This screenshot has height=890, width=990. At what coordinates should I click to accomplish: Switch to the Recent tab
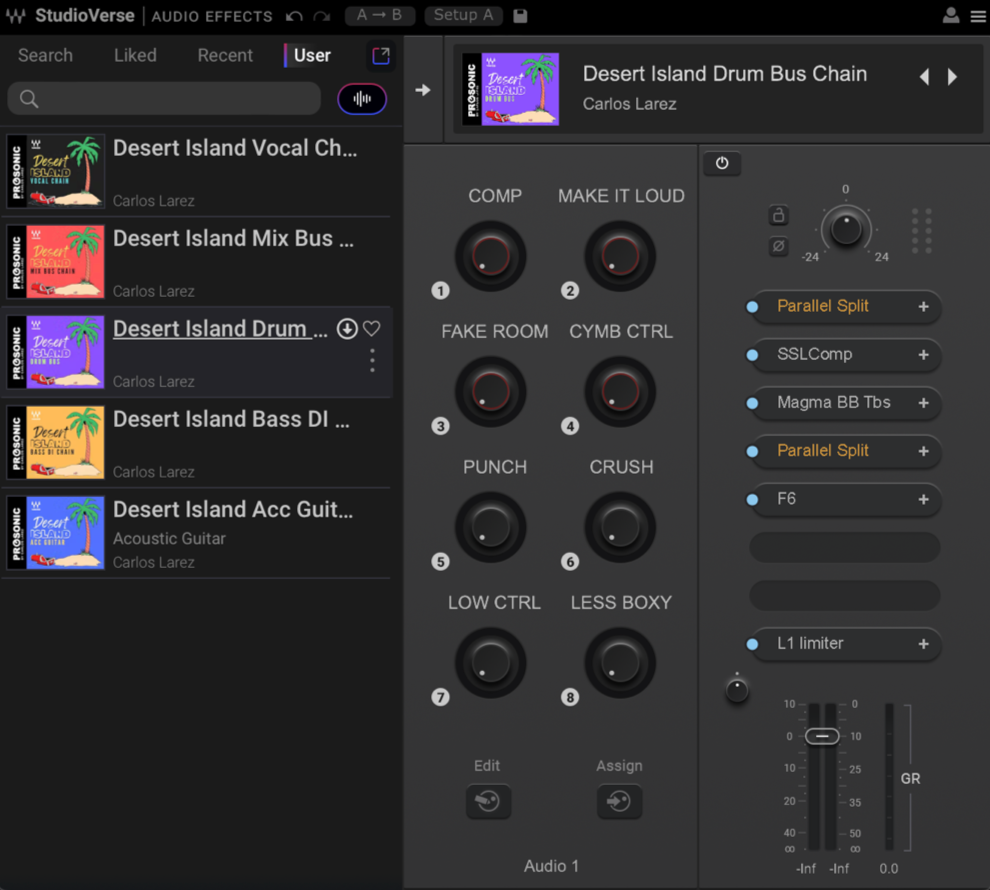coord(225,56)
